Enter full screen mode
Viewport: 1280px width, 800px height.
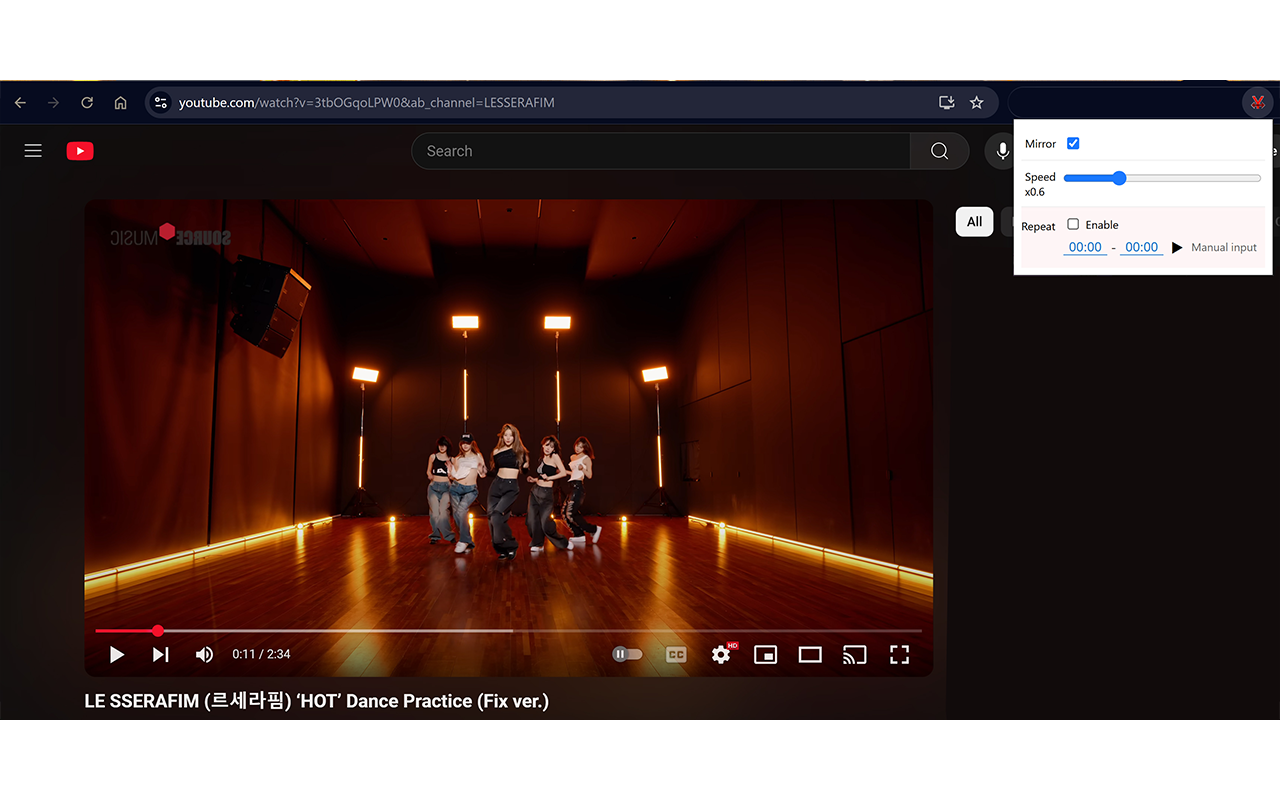click(899, 655)
